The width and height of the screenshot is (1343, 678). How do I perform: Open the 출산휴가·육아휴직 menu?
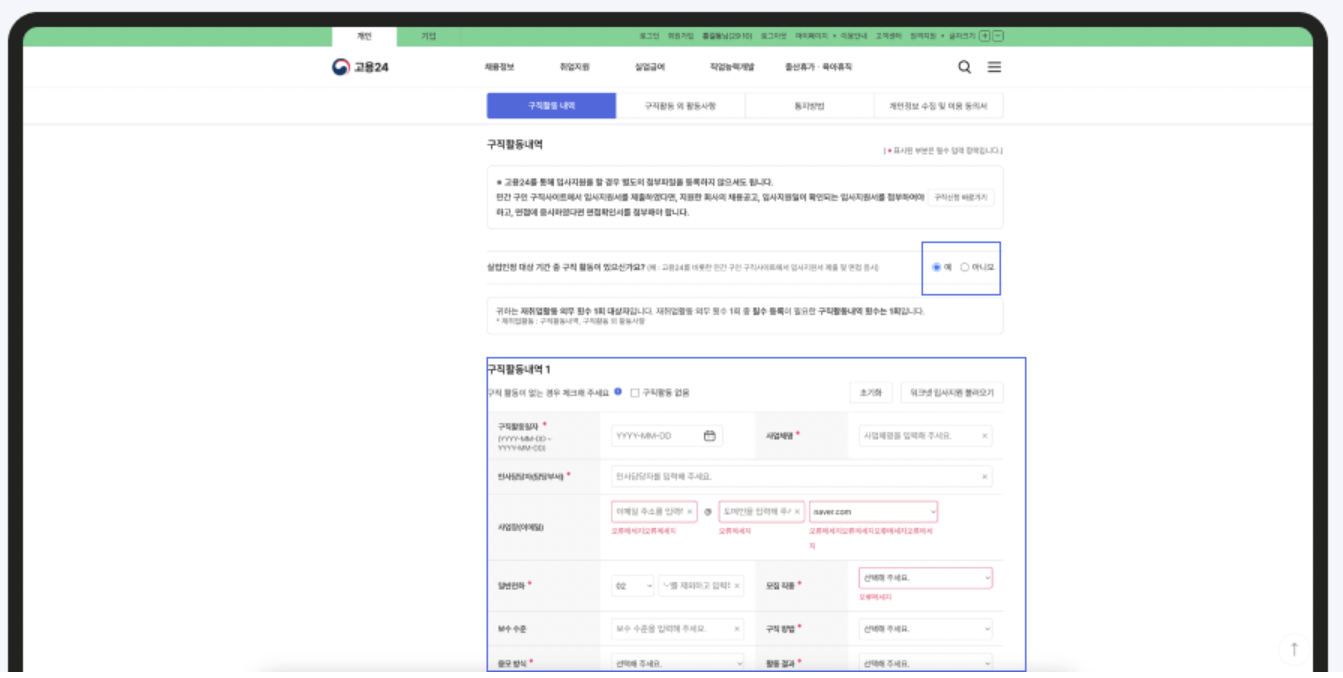click(x=819, y=67)
